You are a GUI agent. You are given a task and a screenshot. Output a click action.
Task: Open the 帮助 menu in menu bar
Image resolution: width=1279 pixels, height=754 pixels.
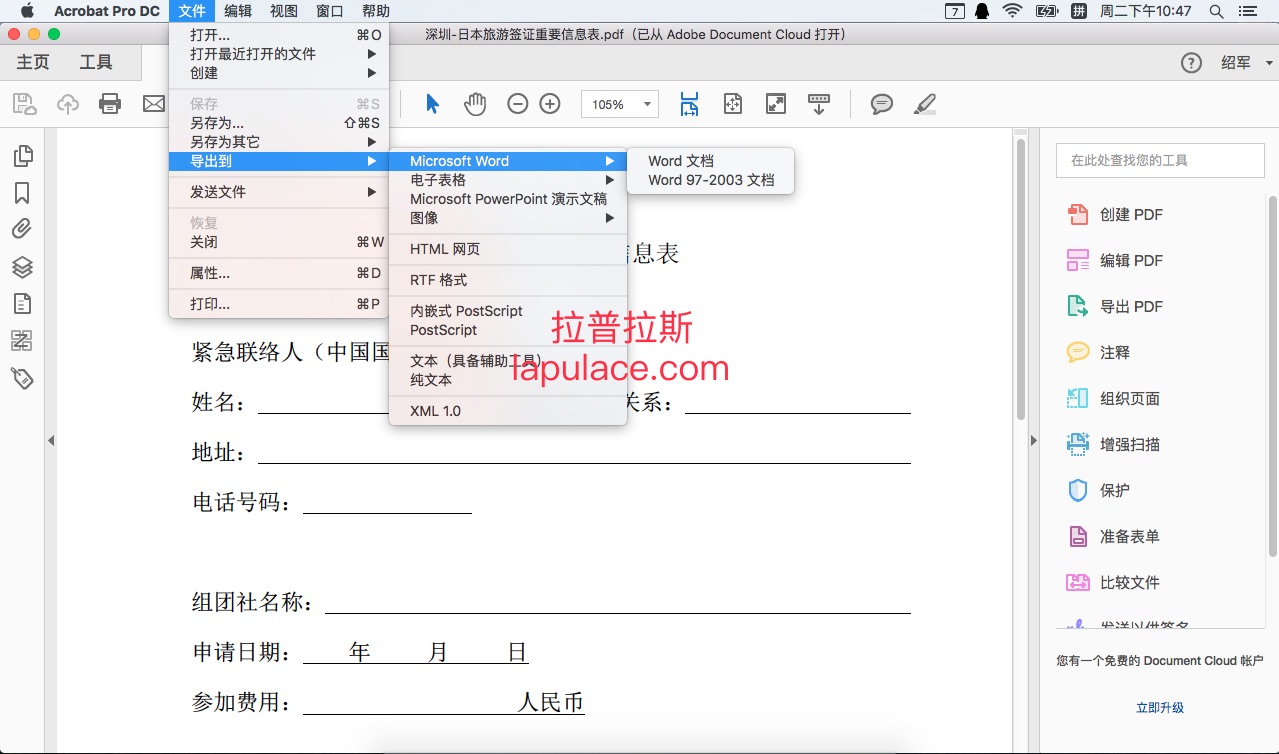(x=376, y=11)
